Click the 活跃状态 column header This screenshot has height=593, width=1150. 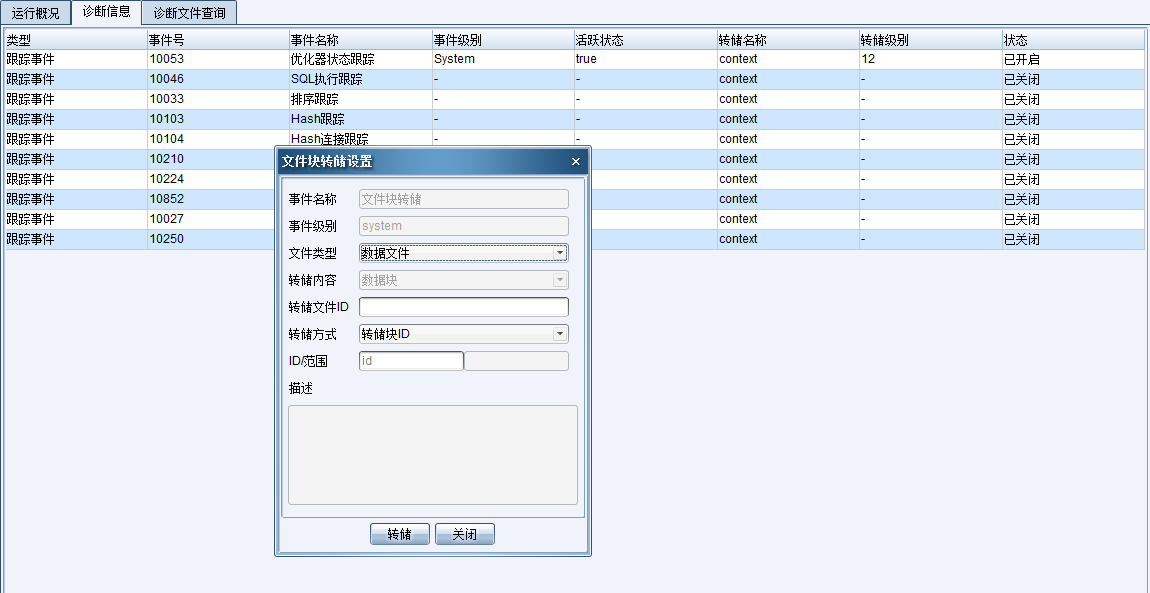(x=640, y=39)
